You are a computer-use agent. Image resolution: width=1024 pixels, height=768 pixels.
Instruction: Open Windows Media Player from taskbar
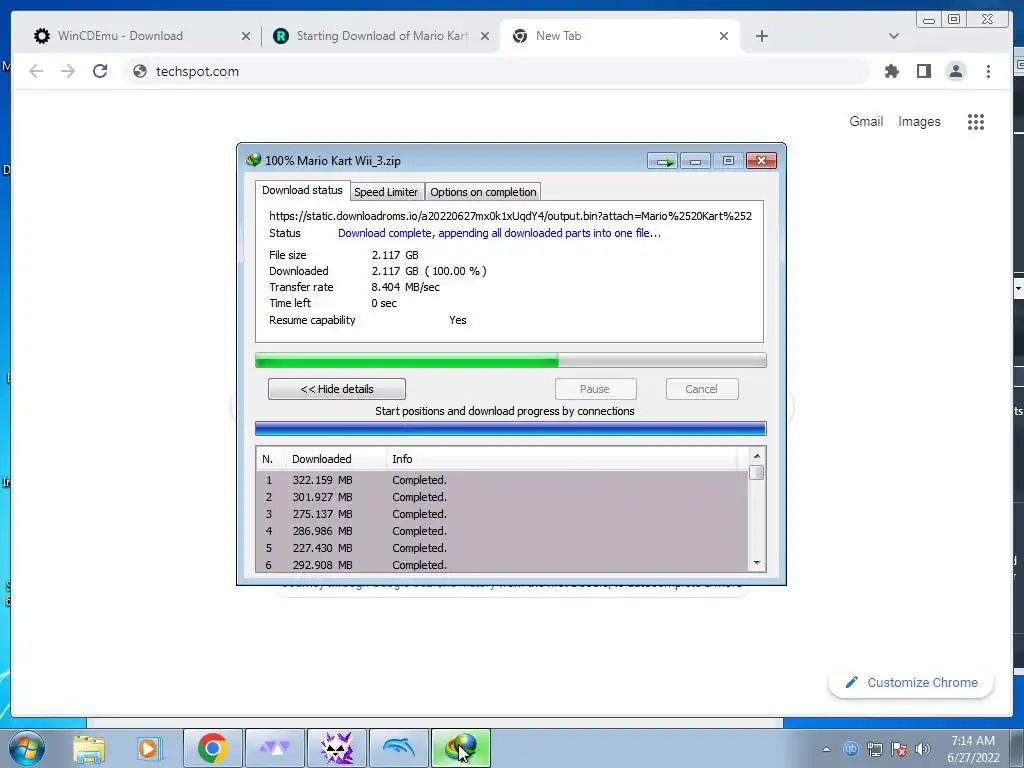[150, 748]
